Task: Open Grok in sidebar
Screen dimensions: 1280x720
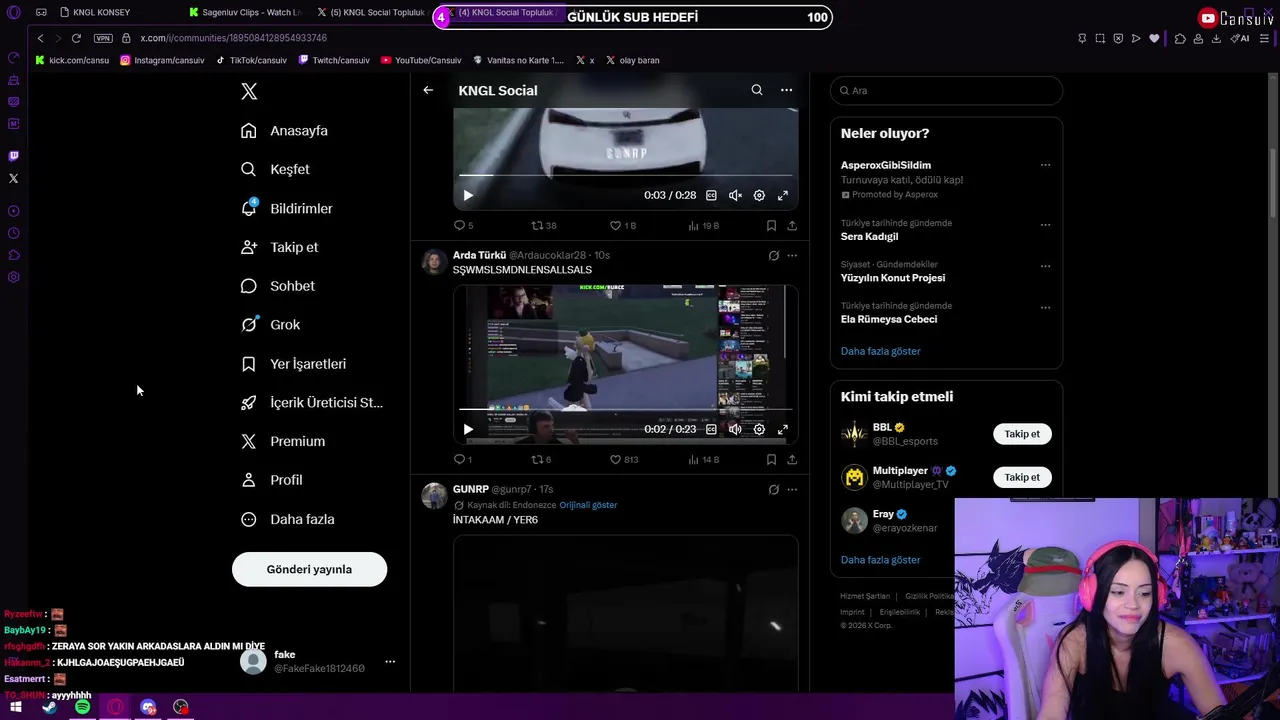Action: [271, 325]
